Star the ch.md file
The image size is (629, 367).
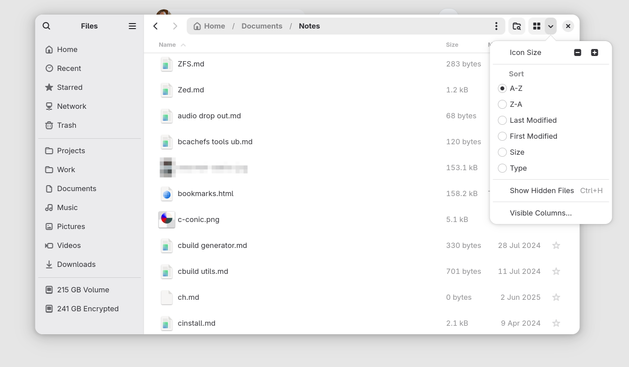point(556,297)
